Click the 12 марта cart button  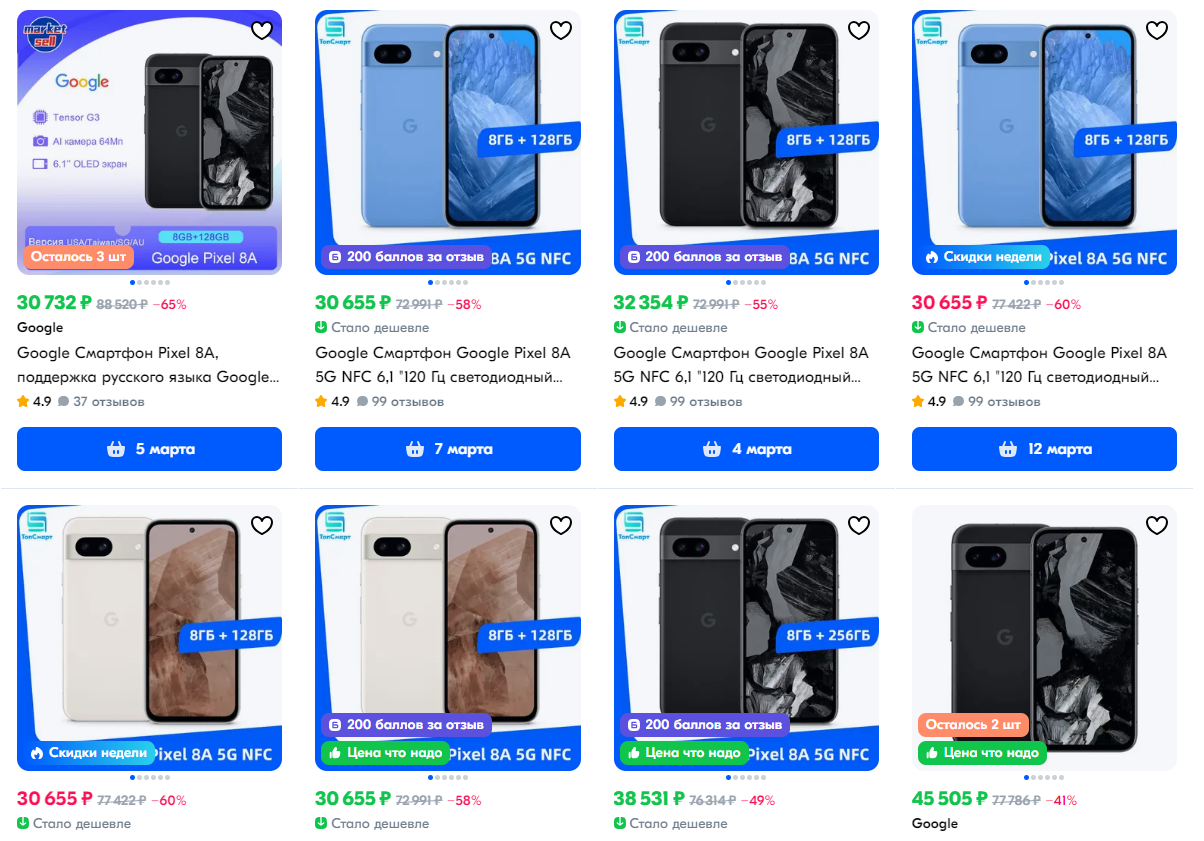pyautogui.click(x=1044, y=449)
